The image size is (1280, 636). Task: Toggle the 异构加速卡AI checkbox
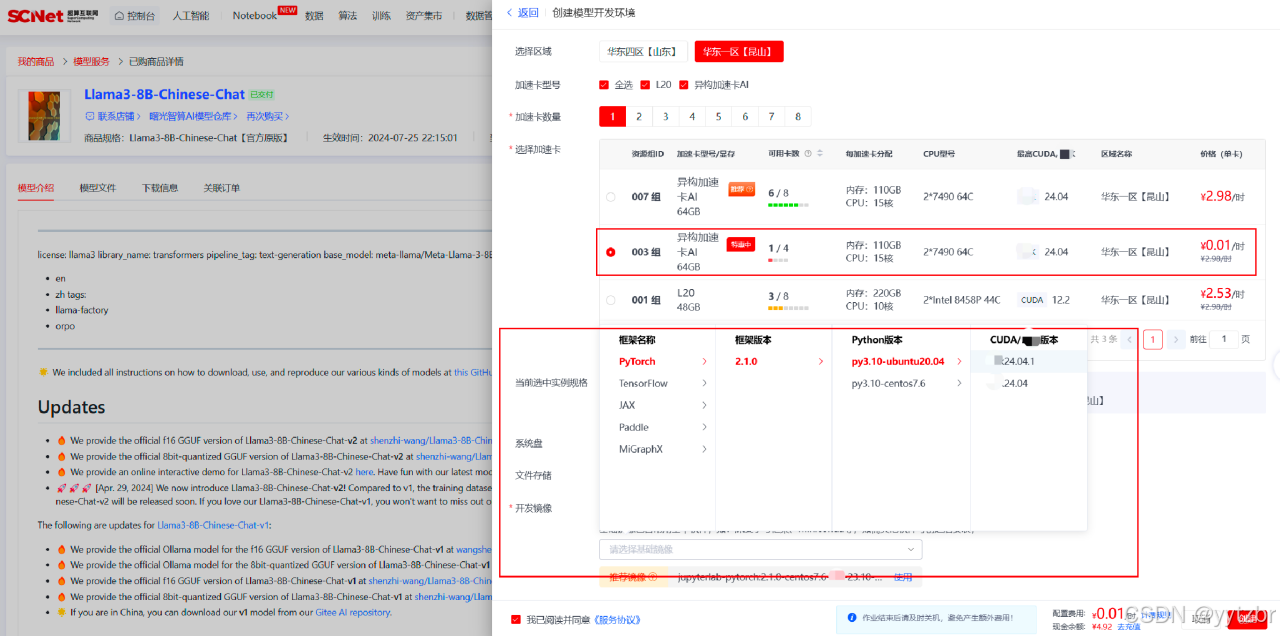(x=684, y=85)
